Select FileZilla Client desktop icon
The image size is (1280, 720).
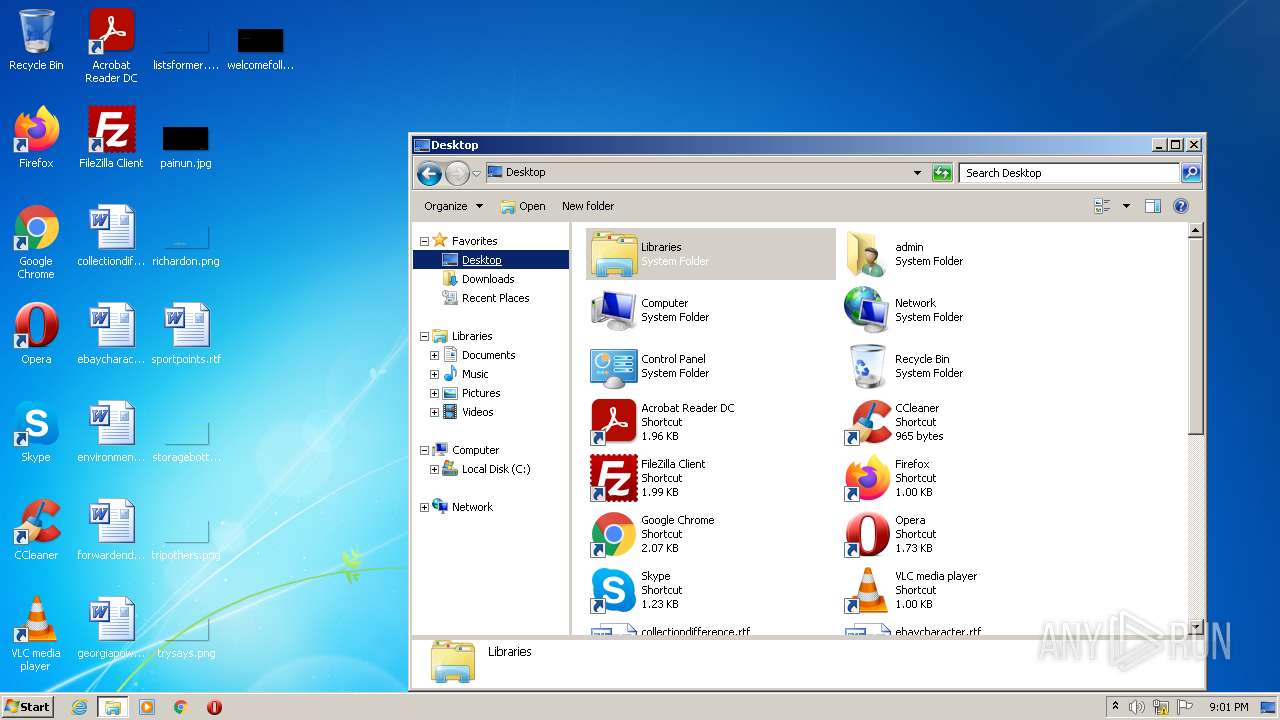click(x=111, y=138)
